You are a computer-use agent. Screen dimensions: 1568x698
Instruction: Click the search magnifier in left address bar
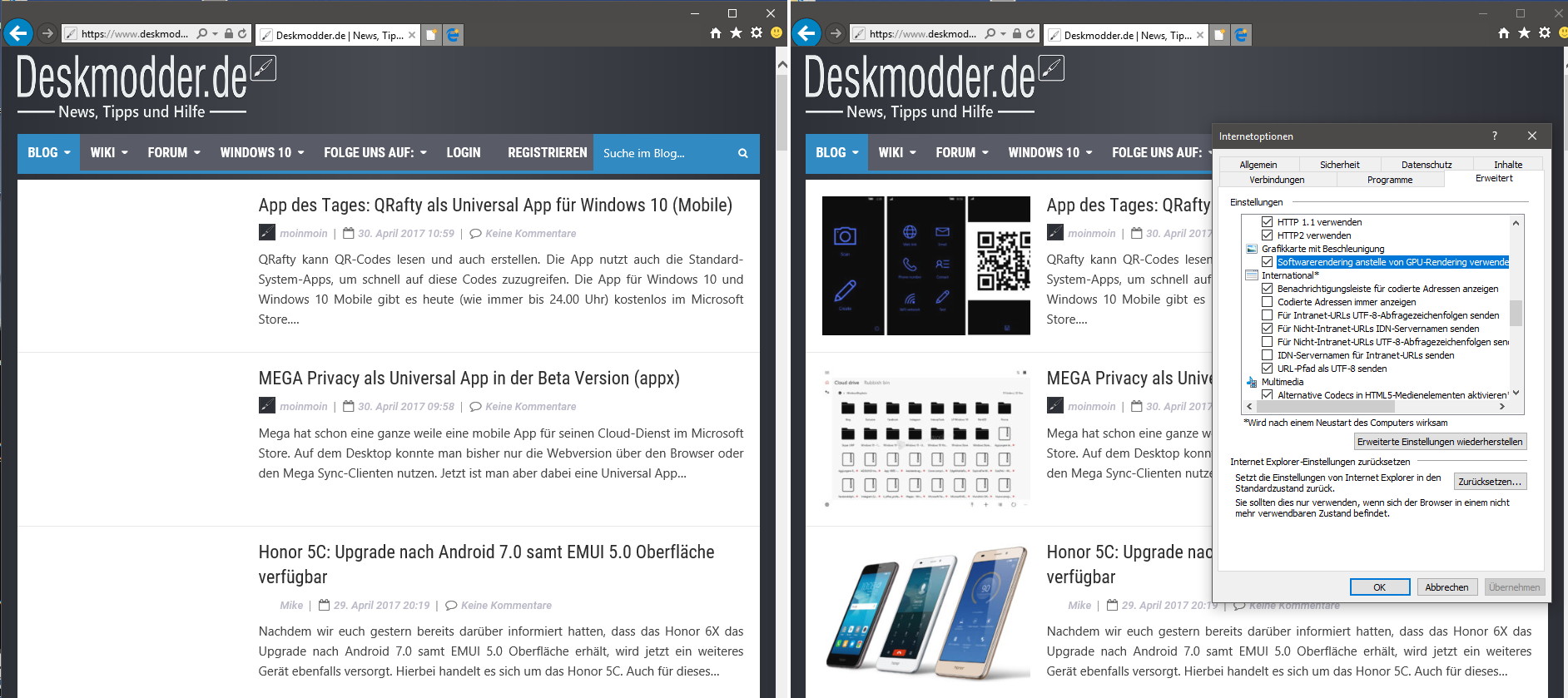202,34
